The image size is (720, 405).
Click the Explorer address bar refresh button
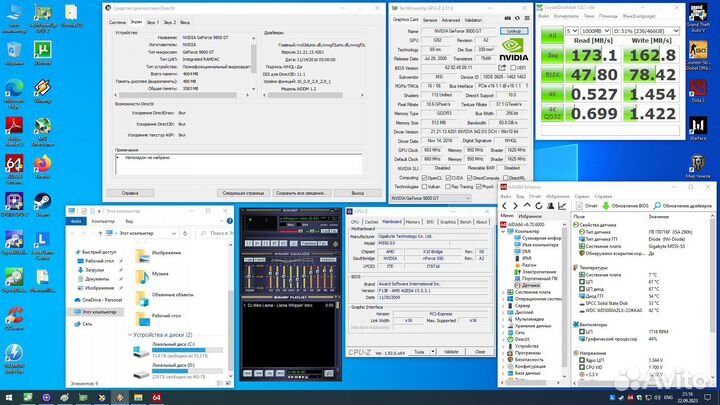(x=185, y=233)
